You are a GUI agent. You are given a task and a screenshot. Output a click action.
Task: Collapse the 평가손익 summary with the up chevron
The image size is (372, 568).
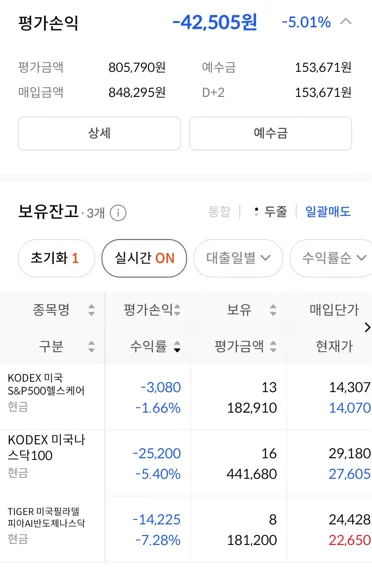(346, 22)
